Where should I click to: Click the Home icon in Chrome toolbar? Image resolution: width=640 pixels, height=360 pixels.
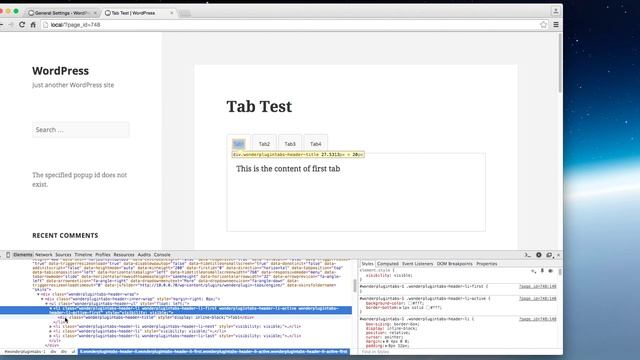point(33,25)
